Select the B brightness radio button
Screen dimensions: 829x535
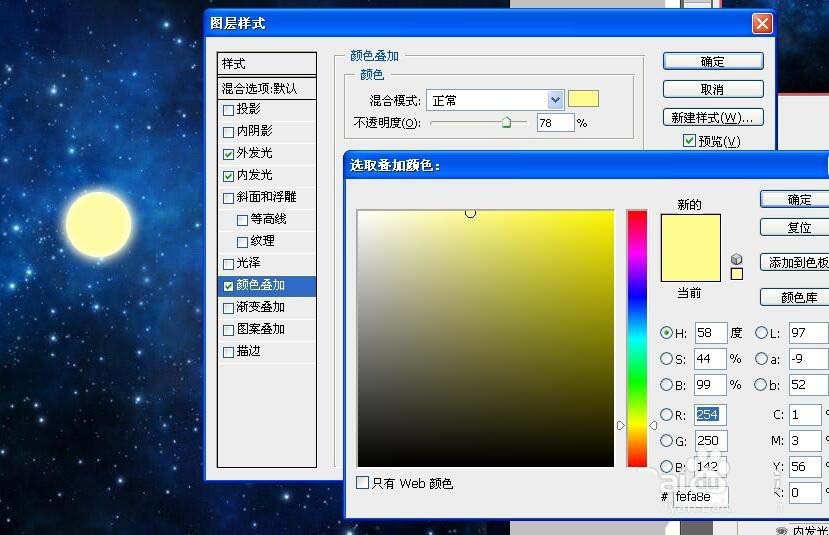point(666,384)
